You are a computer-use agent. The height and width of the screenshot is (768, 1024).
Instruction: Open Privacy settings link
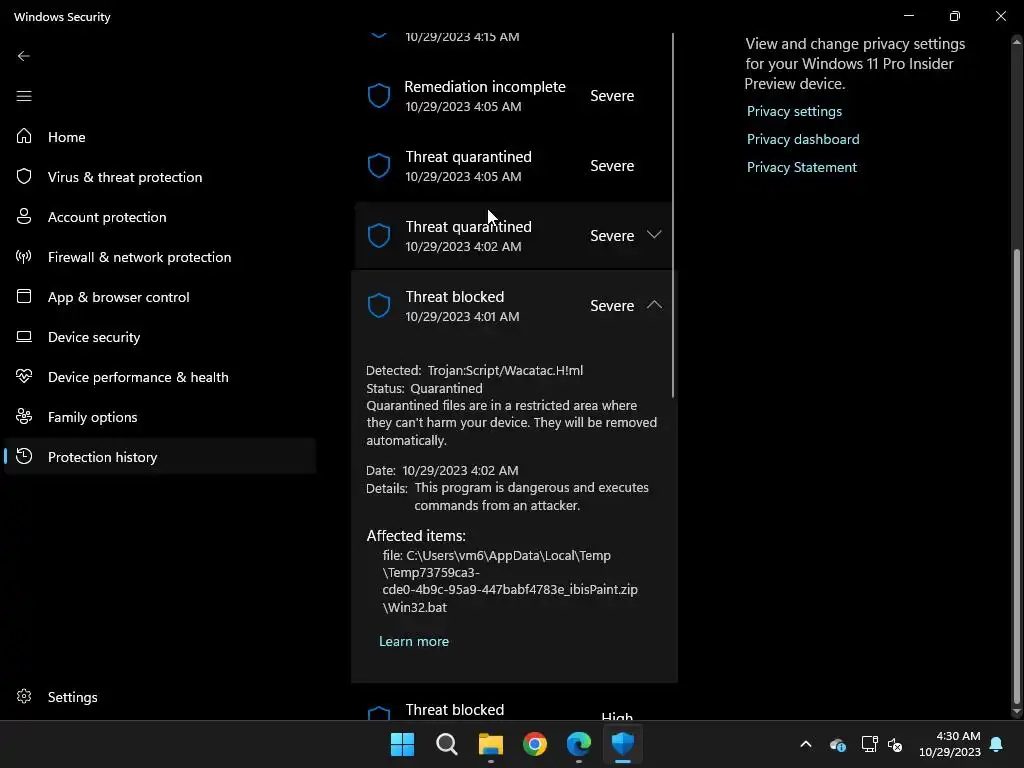click(x=794, y=111)
